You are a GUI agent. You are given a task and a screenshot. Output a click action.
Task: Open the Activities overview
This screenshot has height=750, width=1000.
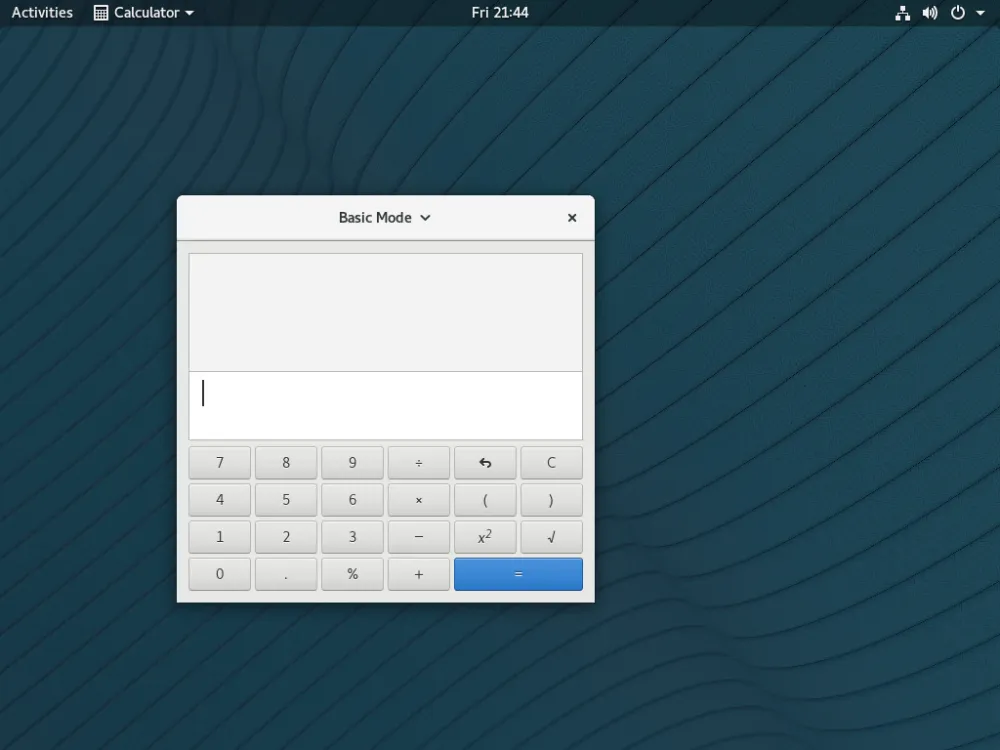pyautogui.click(x=41, y=13)
